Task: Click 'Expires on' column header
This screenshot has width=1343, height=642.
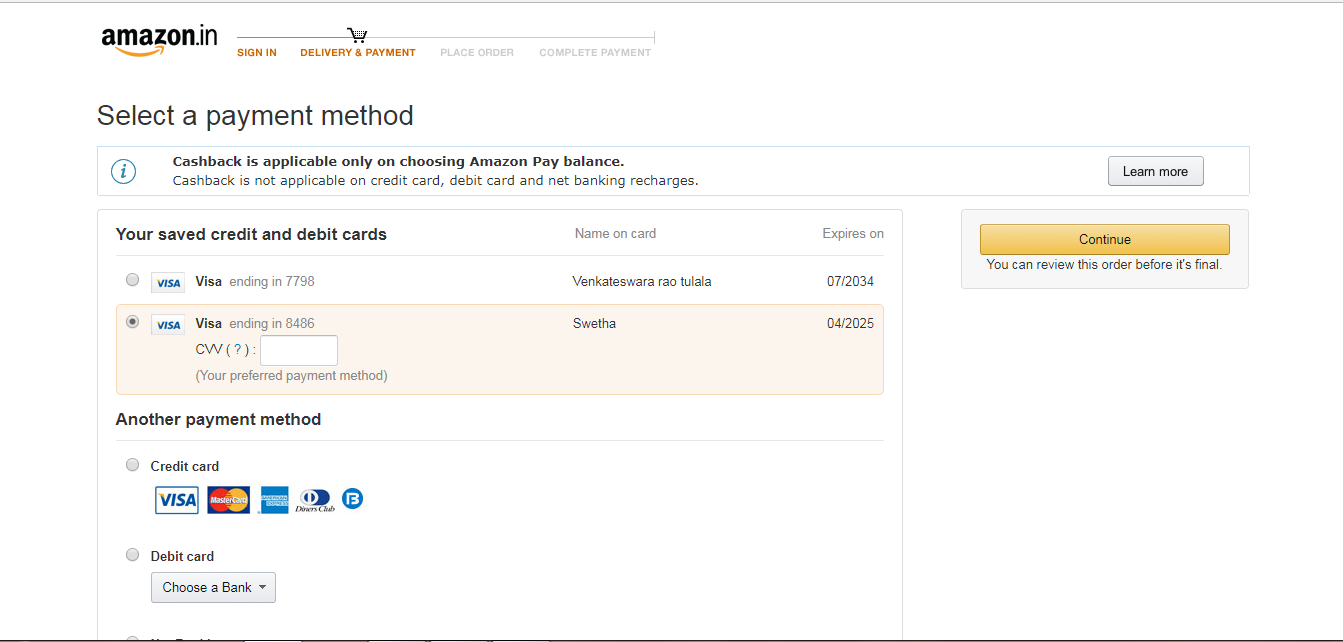Action: [x=853, y=233]
